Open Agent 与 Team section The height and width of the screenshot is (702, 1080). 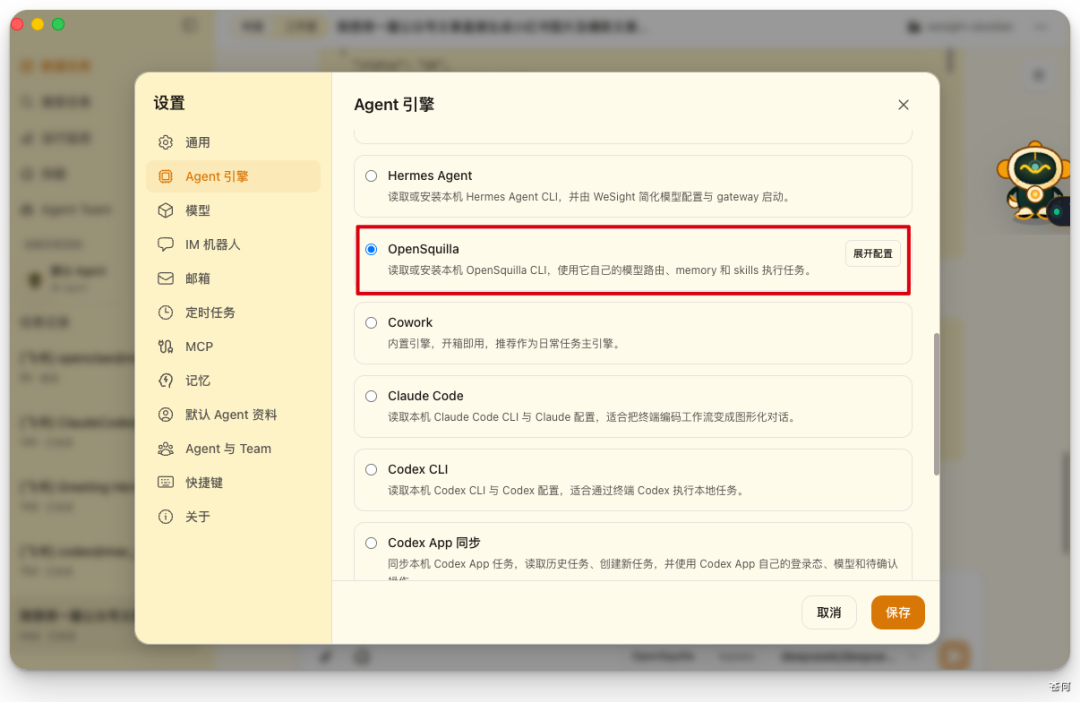click(233, 448)
